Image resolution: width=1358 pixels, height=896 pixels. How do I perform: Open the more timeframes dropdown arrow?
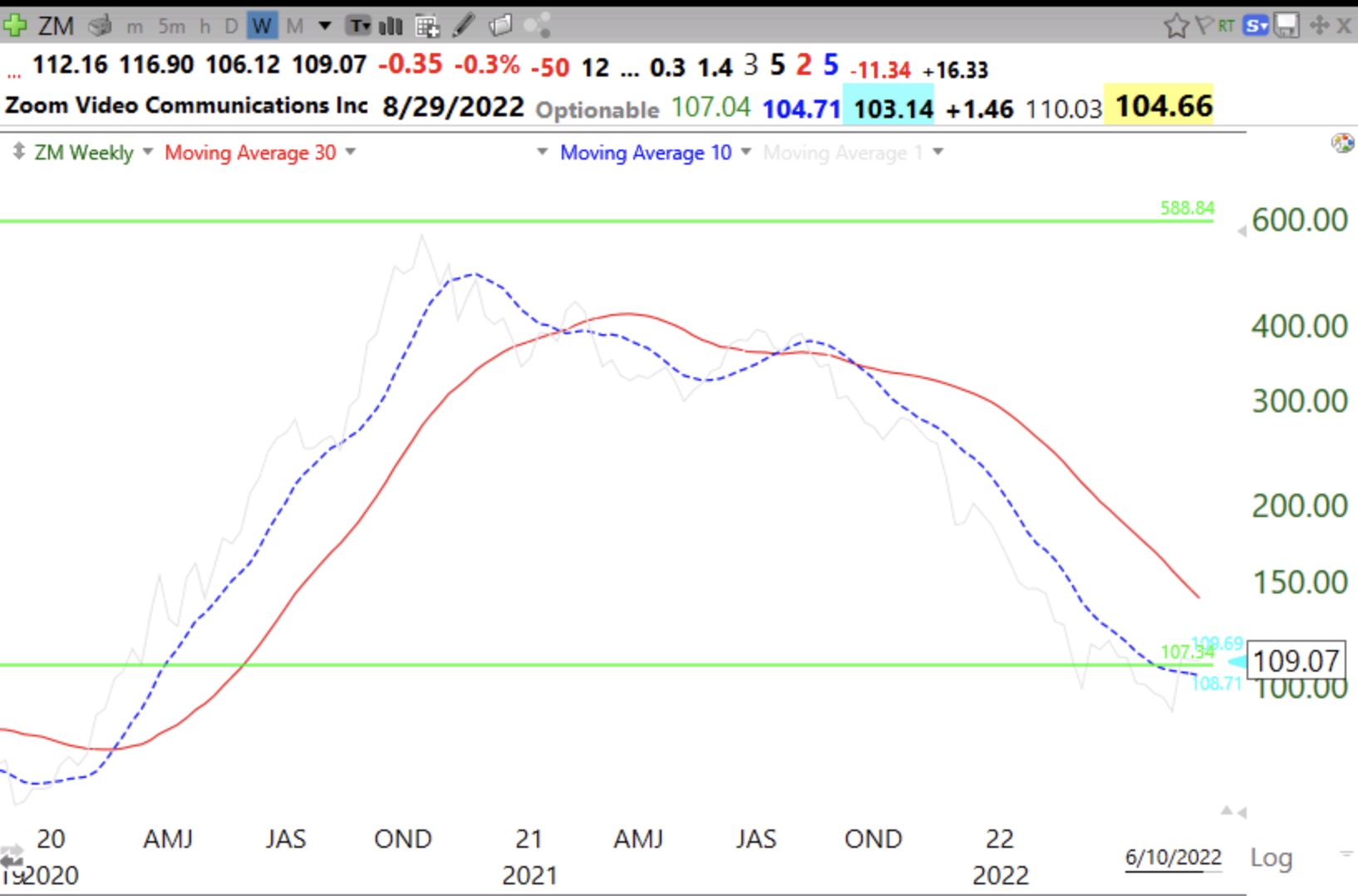click(x=325, y=27)
